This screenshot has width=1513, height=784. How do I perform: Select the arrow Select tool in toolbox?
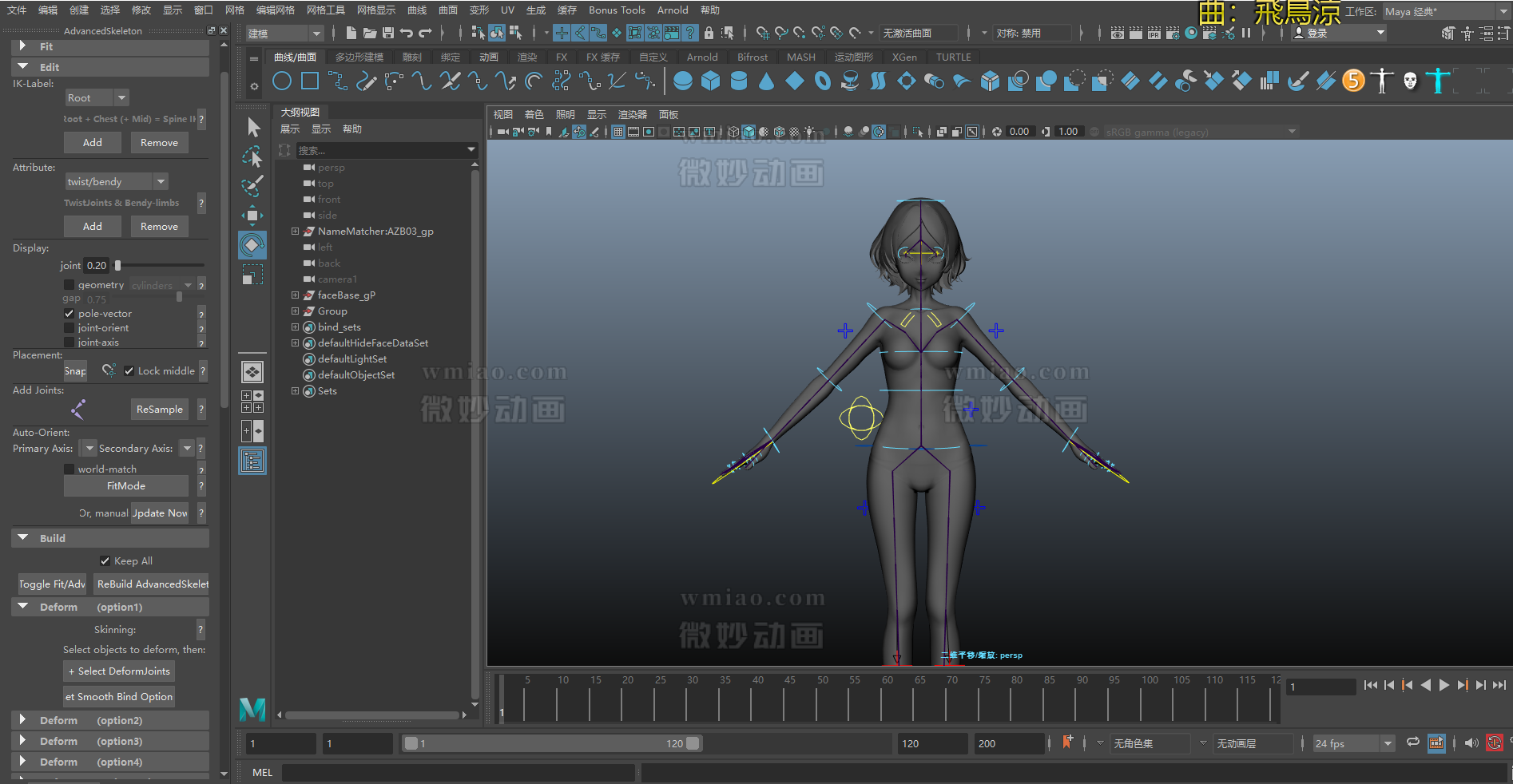point(253,128)
